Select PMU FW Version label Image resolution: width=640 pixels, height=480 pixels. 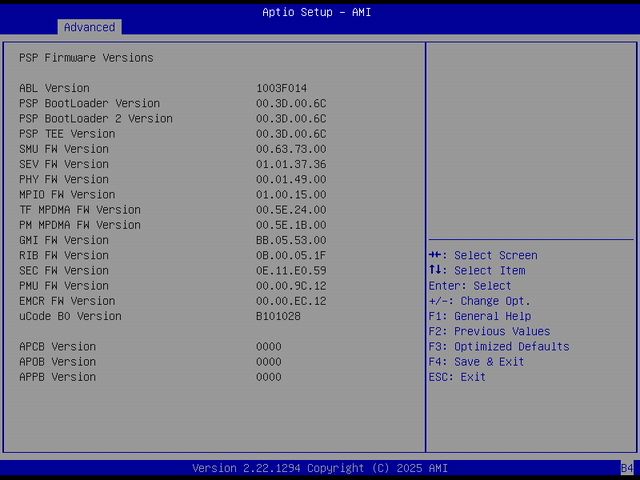click(64, 286)
